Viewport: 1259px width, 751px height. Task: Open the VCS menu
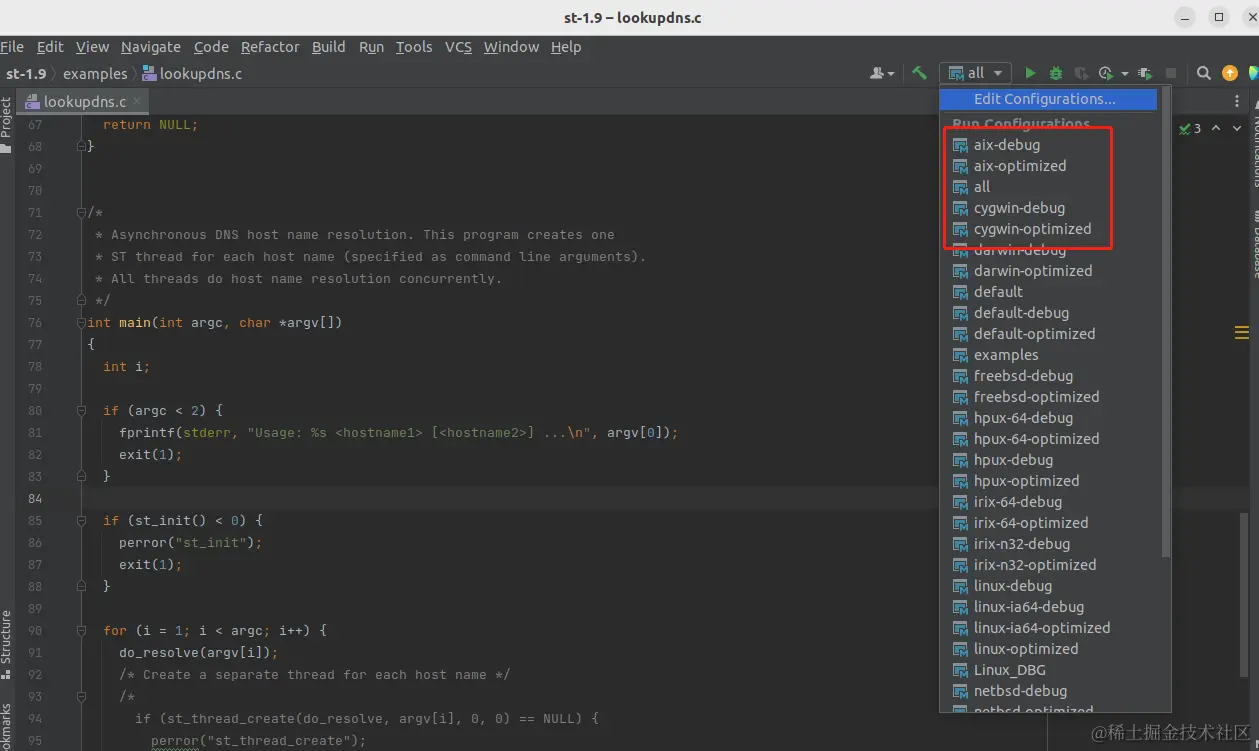(458, 47)
